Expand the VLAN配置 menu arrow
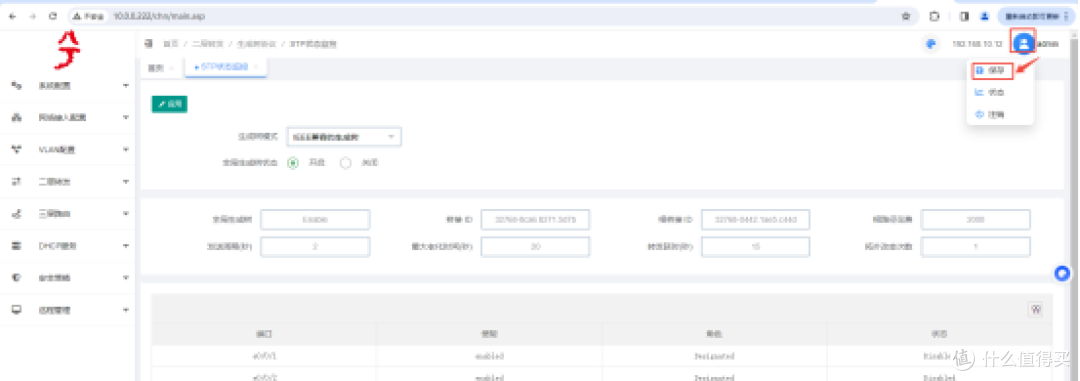 [x=125, y=149]
